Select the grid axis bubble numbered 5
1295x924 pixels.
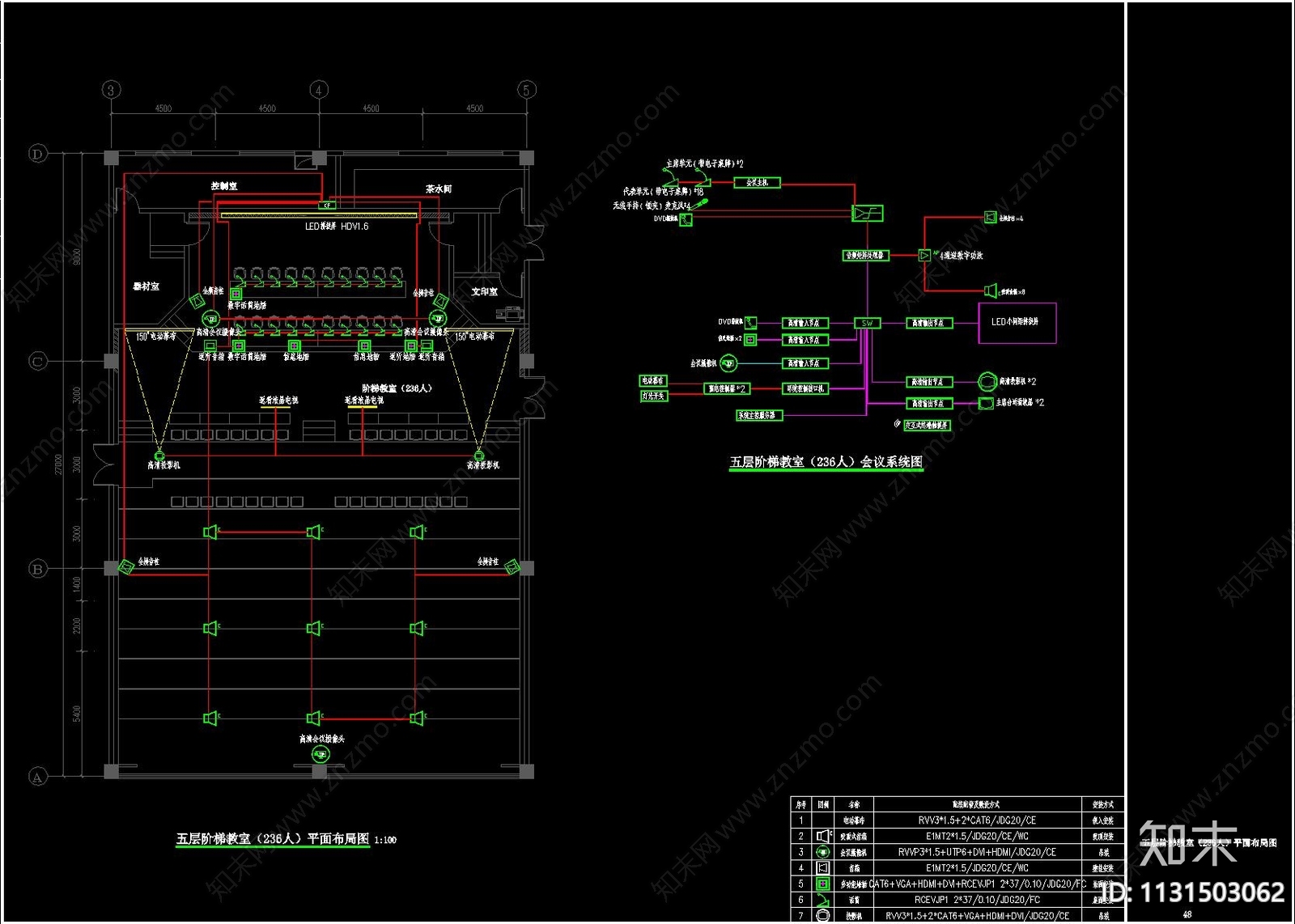click(x=527, y=90)
